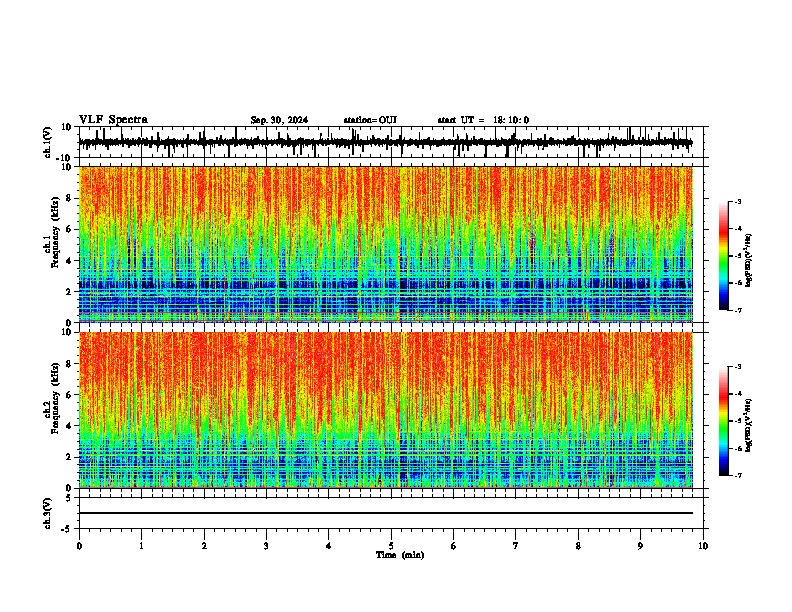The image size is (792, 612).
Task: Click the ch.1(V) waveform trace
Action: pyautogui.click(x=385, y=142)
